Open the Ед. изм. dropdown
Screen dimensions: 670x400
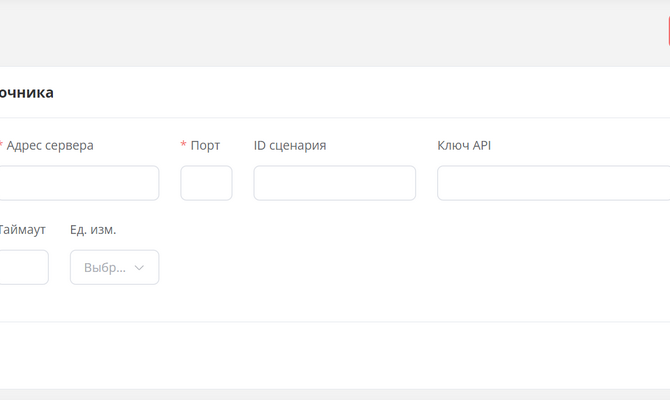(x=114, y=268)
